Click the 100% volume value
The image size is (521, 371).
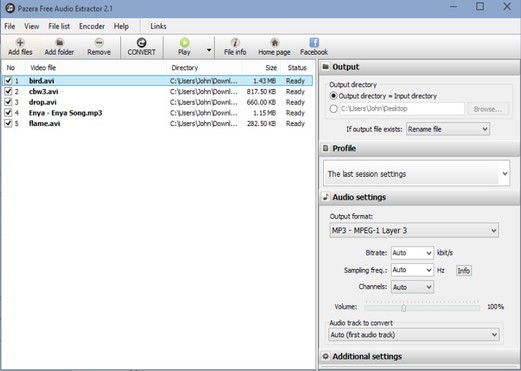[495, 306]
